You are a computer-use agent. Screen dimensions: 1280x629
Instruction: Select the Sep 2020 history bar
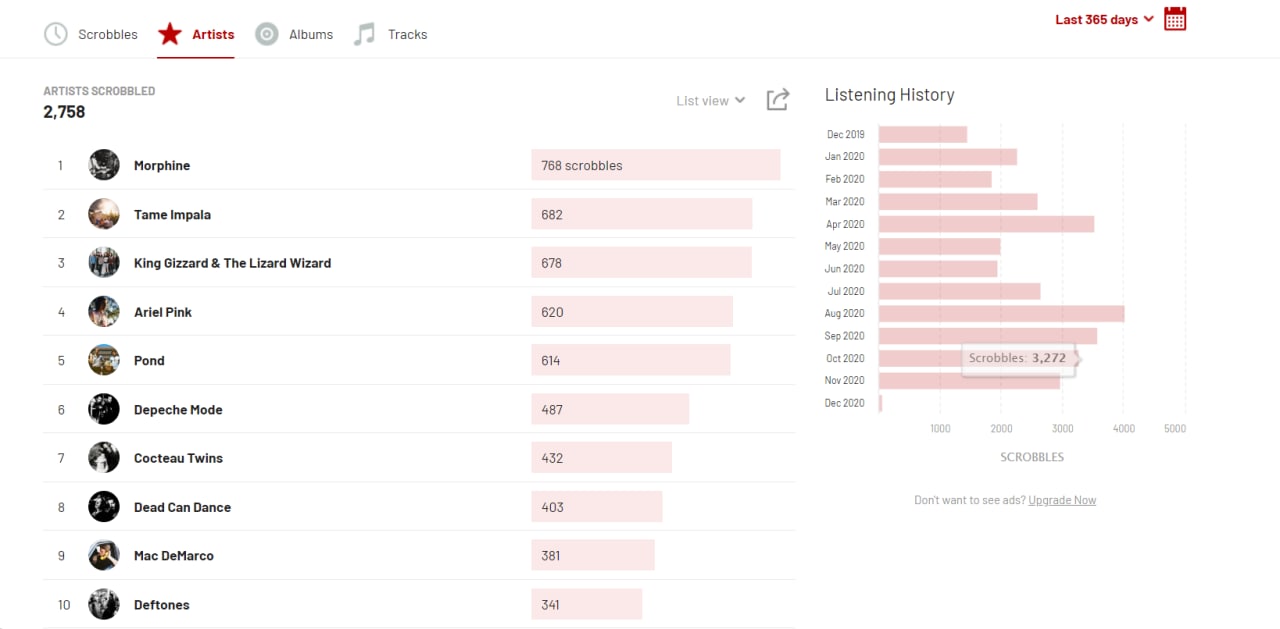click(x=988, y=336)
